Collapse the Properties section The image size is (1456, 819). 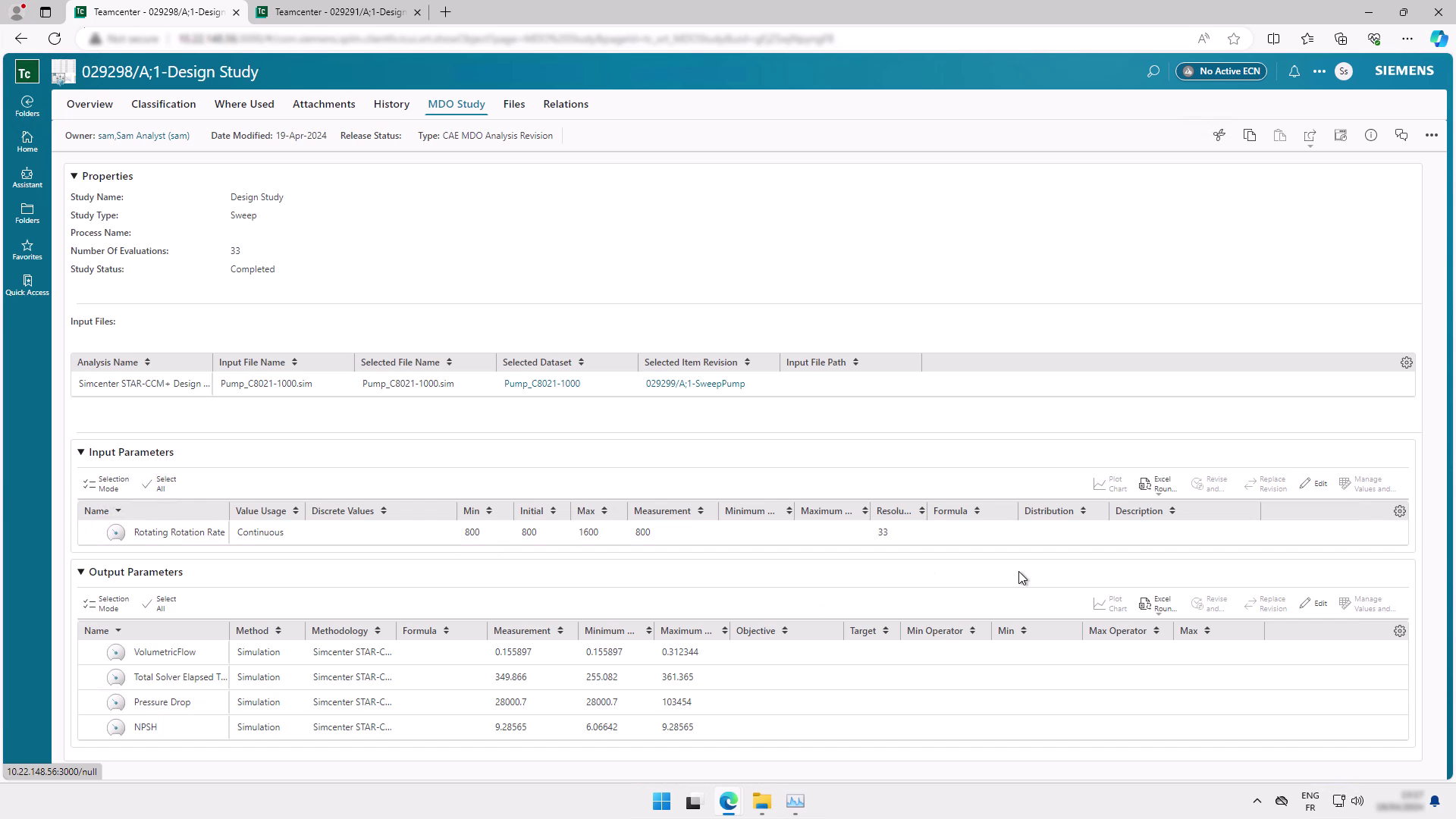click(x=74, y=175)
